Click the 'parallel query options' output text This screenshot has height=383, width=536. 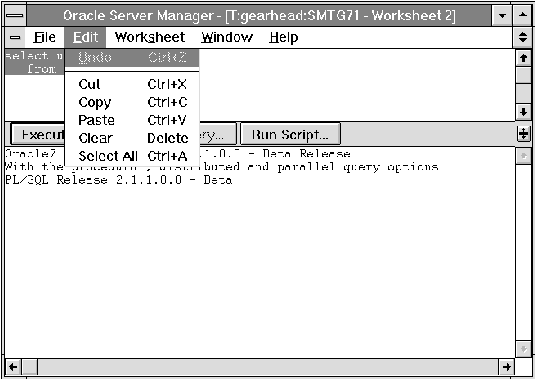pyautogui.click(x=358, y=167)
